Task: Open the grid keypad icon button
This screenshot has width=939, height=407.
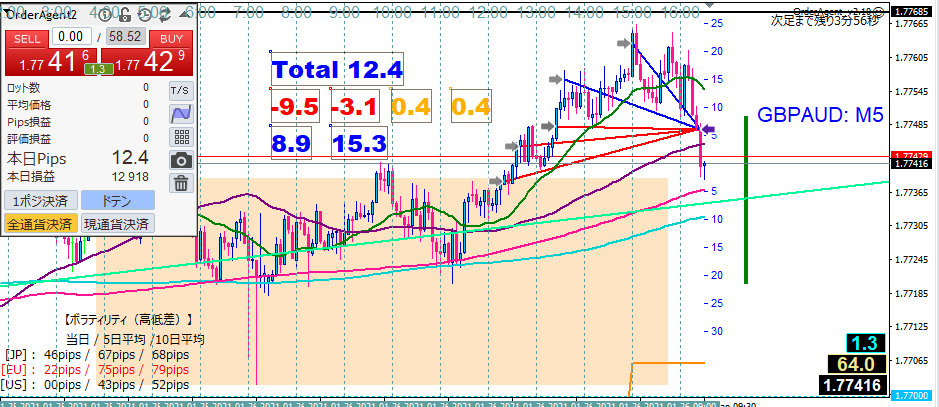Action: pyautogui.click(x=180, y=137)
